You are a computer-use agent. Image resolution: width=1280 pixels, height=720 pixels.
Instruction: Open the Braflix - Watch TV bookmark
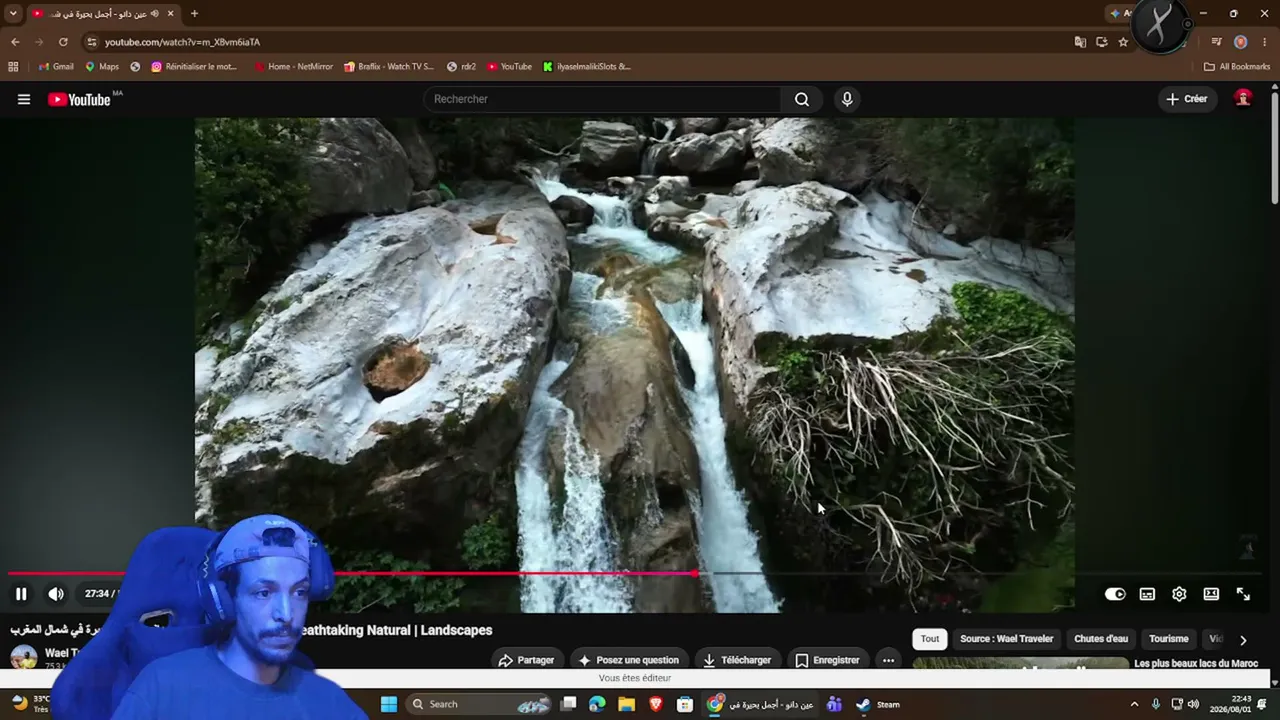click(x=389, y=67)
